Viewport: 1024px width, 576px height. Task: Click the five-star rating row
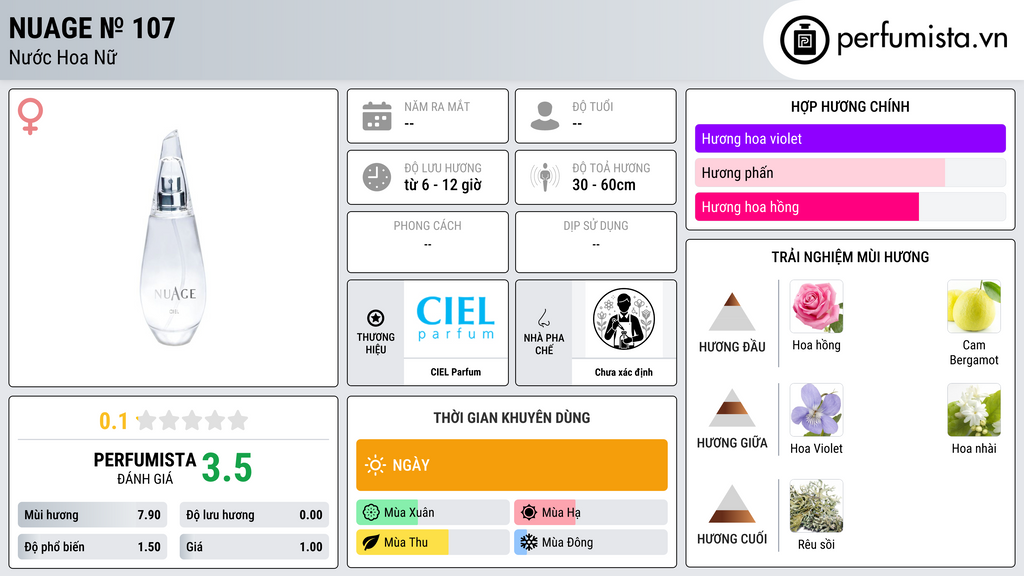point(193,420)
